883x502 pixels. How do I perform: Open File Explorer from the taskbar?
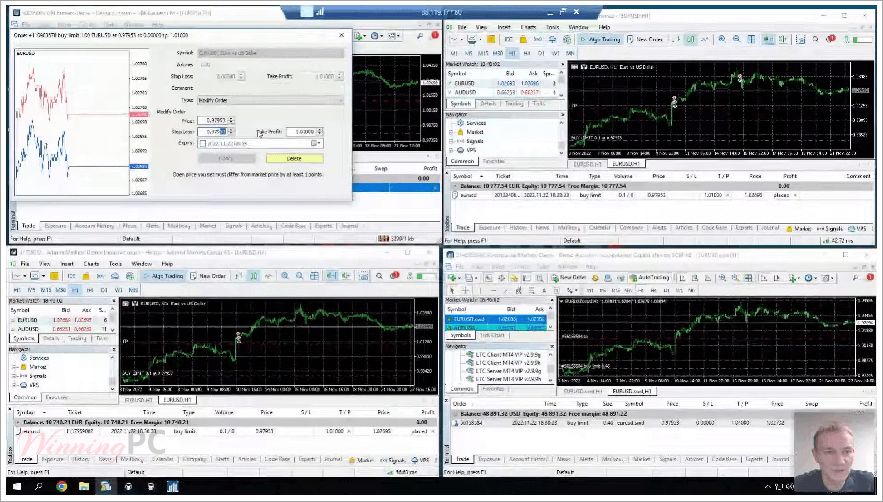(x=84, y=486)
